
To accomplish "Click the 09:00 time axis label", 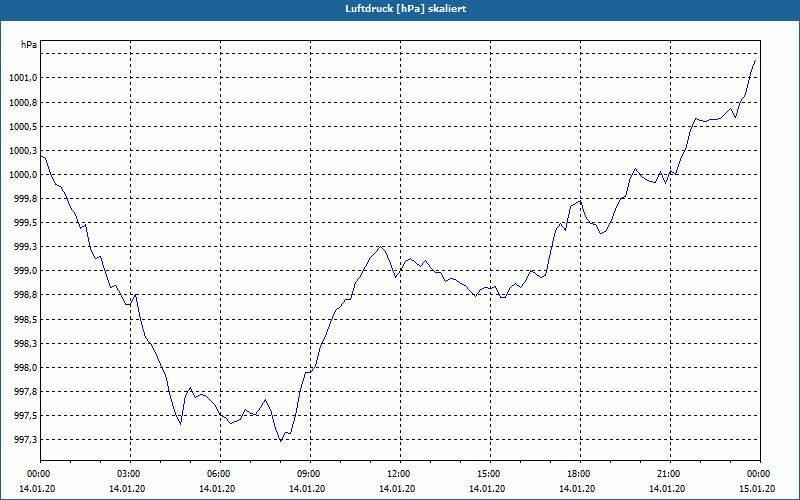I will coord(310,474).
